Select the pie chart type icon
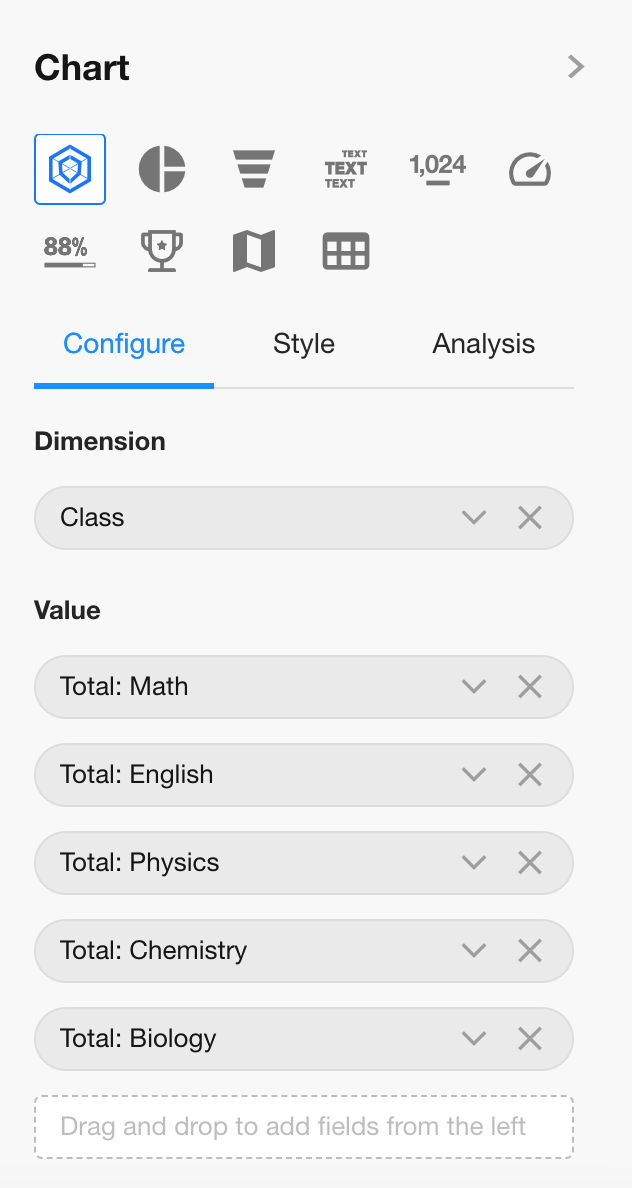The image size is (632, 1188). click(162, 169)
